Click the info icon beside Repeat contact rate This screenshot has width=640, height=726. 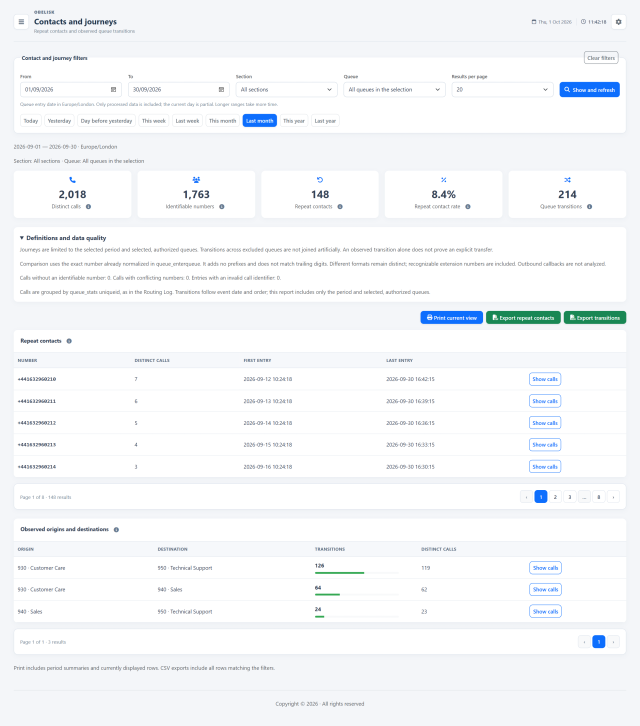468,207
